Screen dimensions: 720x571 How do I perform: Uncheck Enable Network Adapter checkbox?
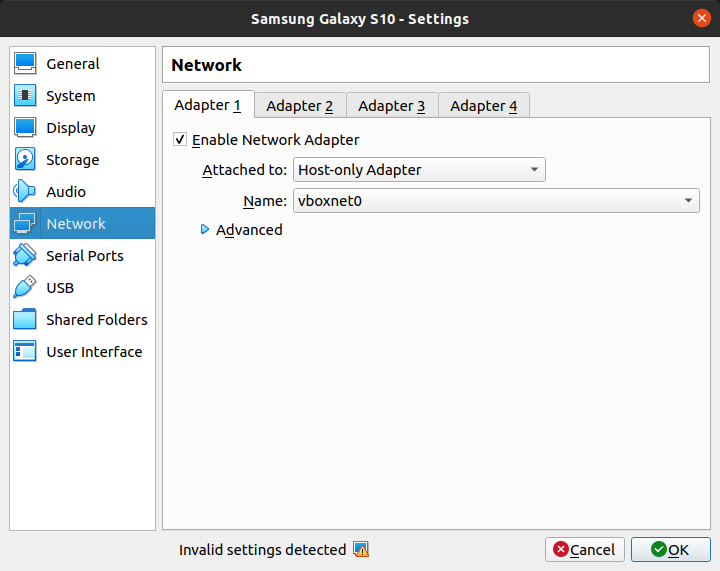tap(180, 139)
